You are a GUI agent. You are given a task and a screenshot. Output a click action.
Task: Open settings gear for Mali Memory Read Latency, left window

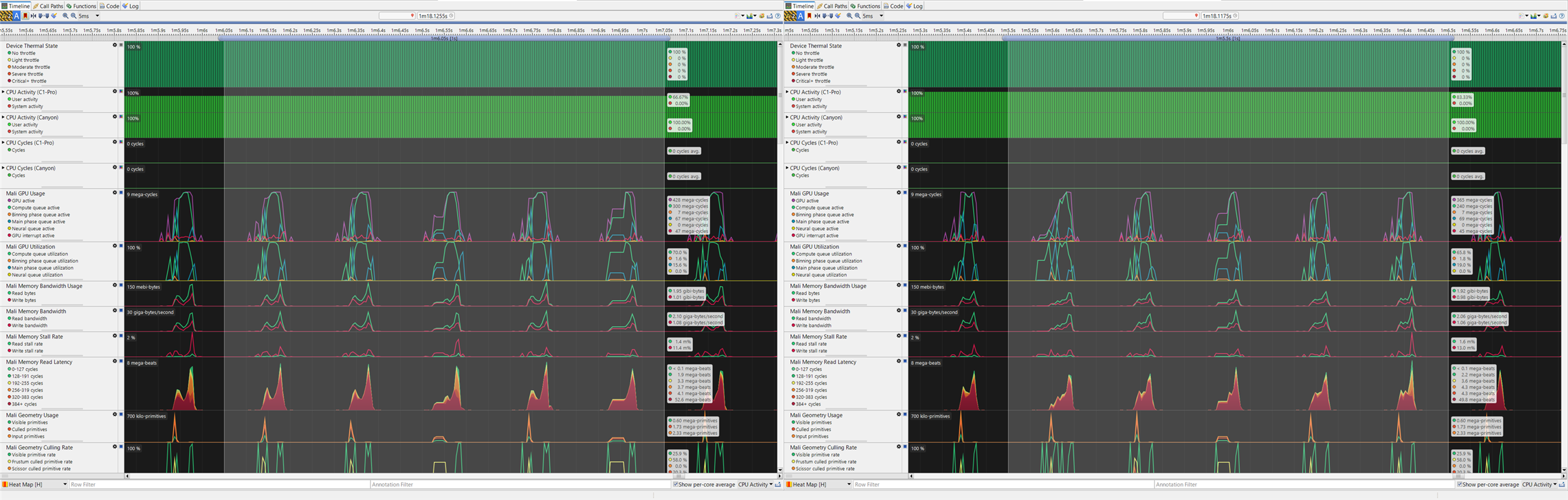point(115,361)
